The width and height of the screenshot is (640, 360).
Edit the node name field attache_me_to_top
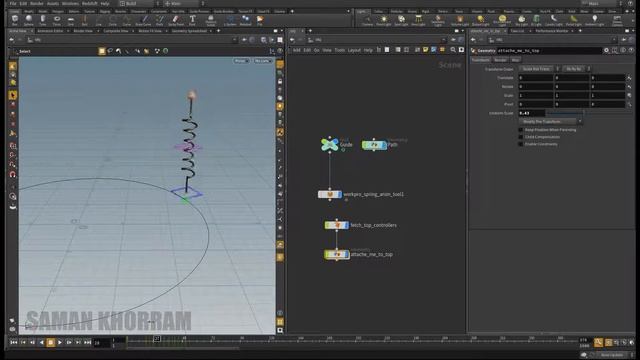click(x=549, y=50)
